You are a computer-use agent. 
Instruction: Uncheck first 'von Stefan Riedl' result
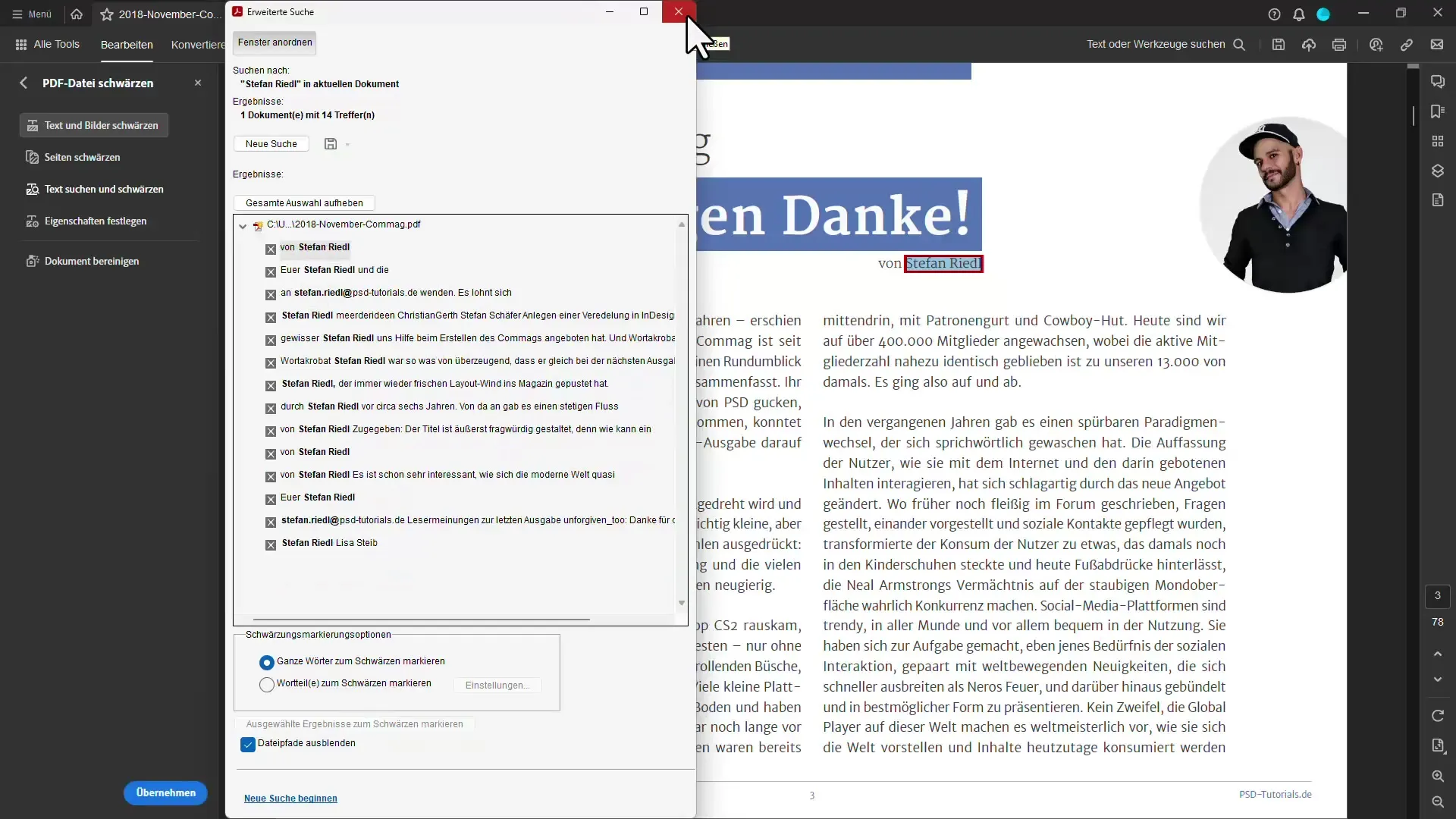point(271,249)
